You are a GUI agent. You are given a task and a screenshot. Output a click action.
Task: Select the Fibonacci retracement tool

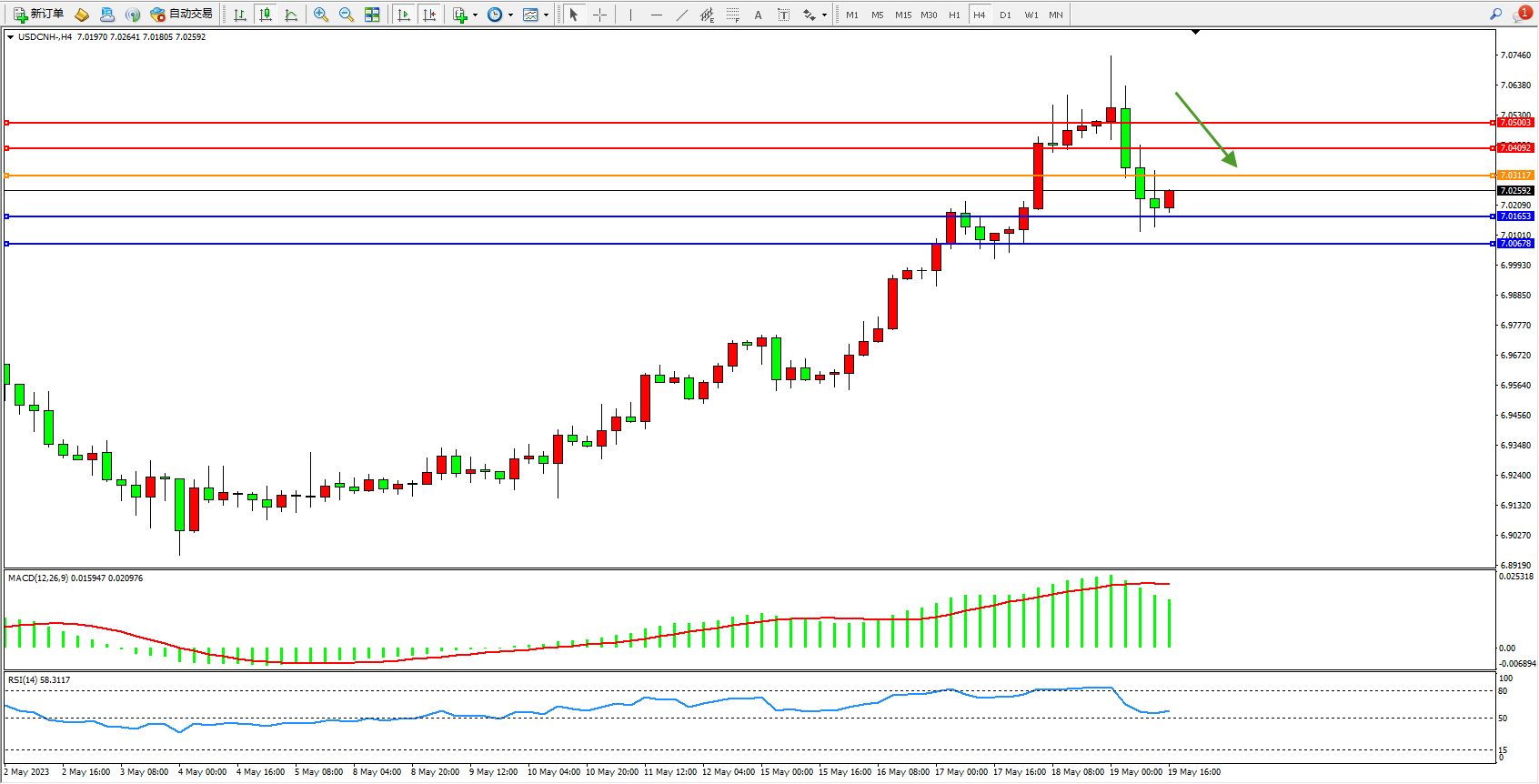click(x=733, y=15)
